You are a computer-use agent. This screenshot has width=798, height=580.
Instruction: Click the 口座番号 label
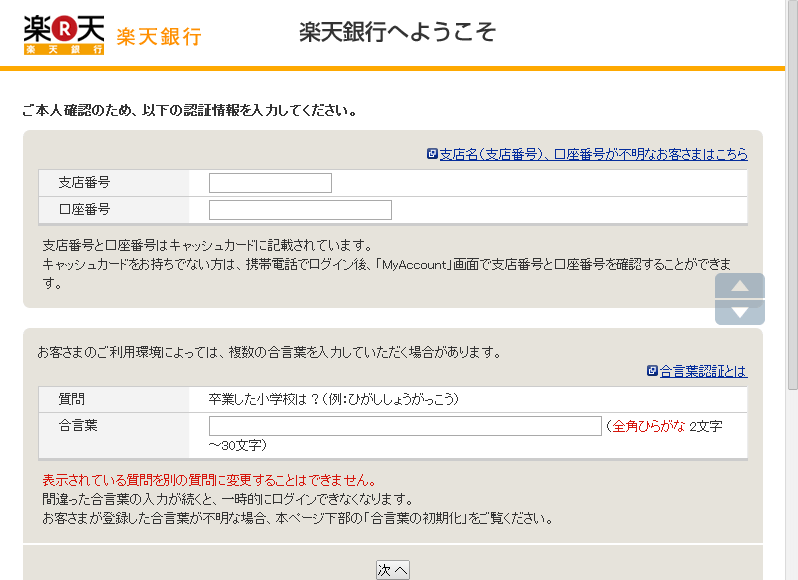84,209
